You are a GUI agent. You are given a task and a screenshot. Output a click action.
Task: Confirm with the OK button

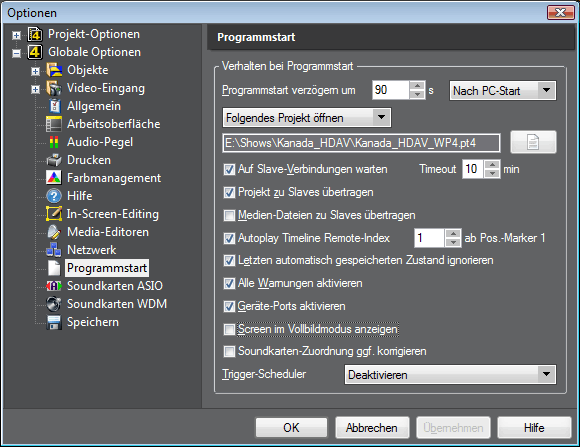(291, 428)
